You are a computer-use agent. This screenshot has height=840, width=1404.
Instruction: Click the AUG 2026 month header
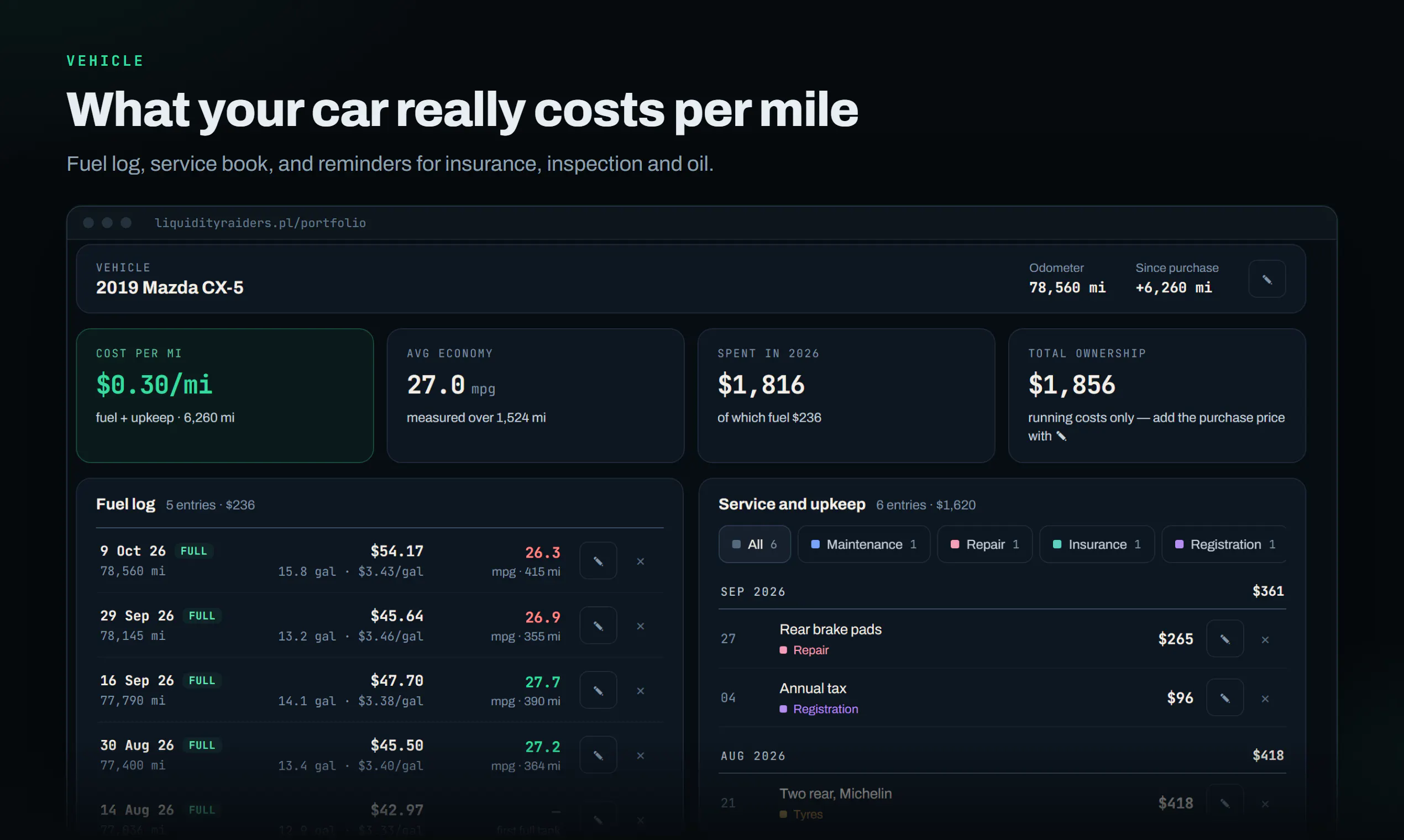[753, 755]
